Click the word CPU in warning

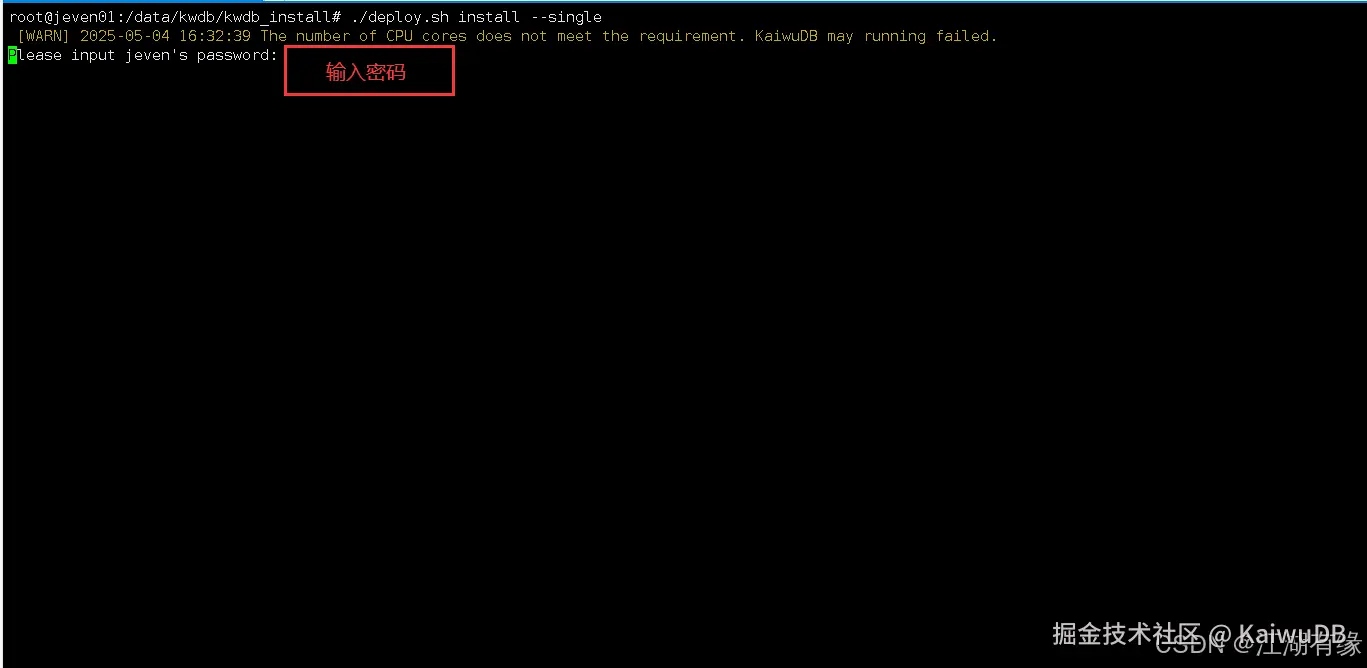tap(399, 36)
